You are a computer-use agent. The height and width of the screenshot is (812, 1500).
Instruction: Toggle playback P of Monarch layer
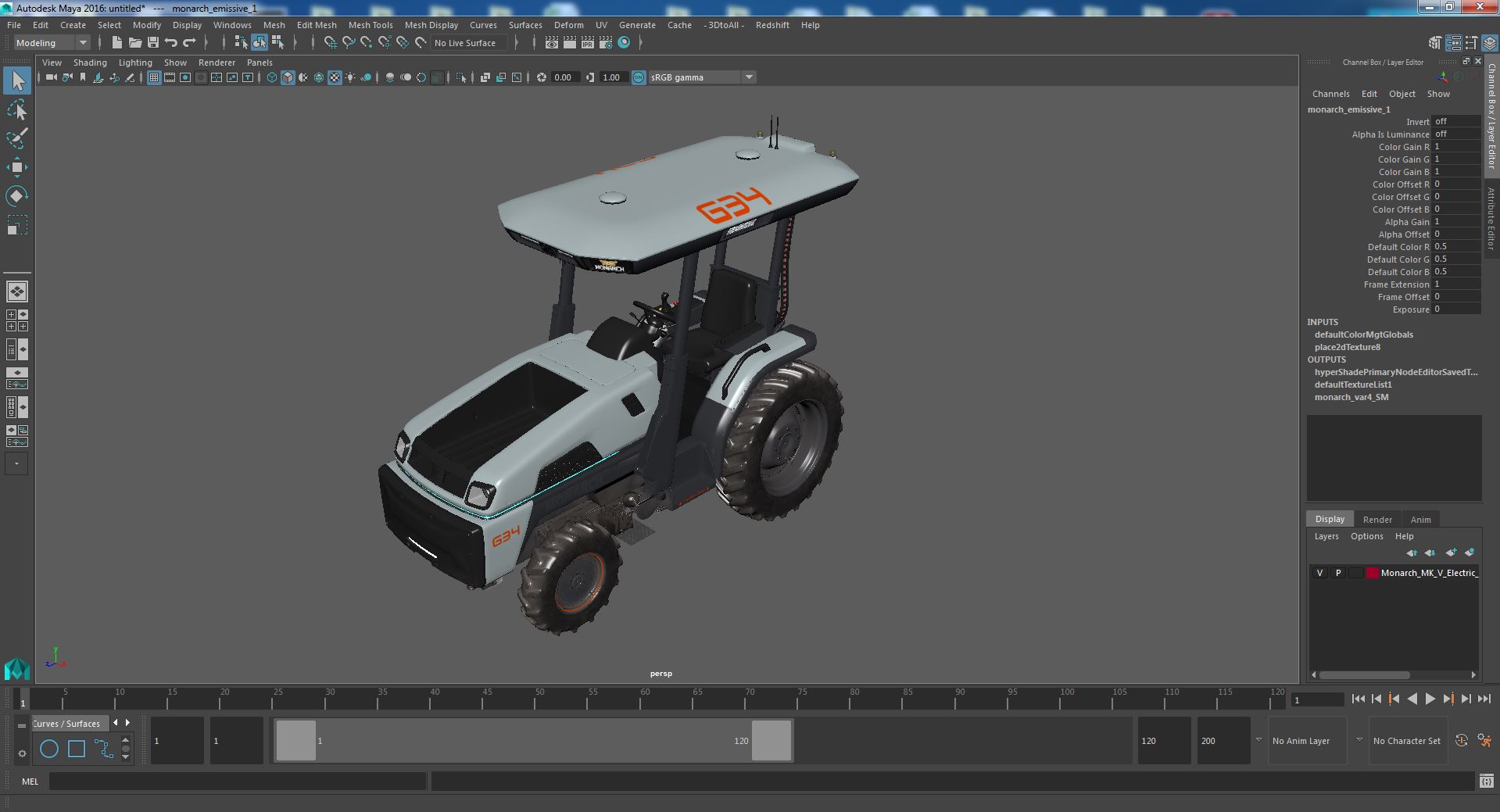pos(1338,573)
